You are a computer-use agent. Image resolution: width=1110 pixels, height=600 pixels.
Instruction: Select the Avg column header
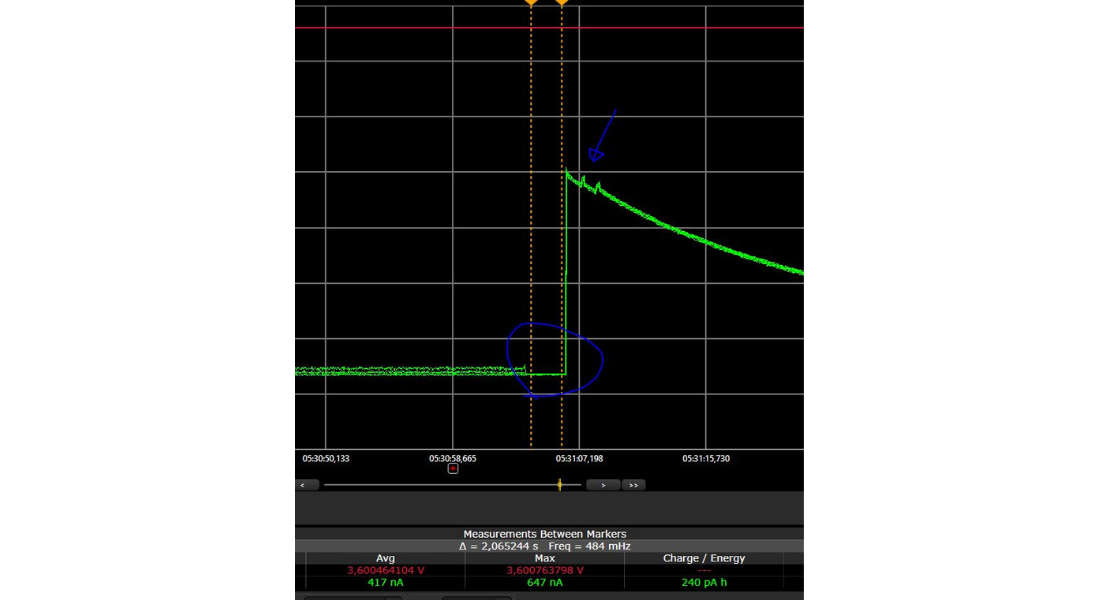point(385,558)
